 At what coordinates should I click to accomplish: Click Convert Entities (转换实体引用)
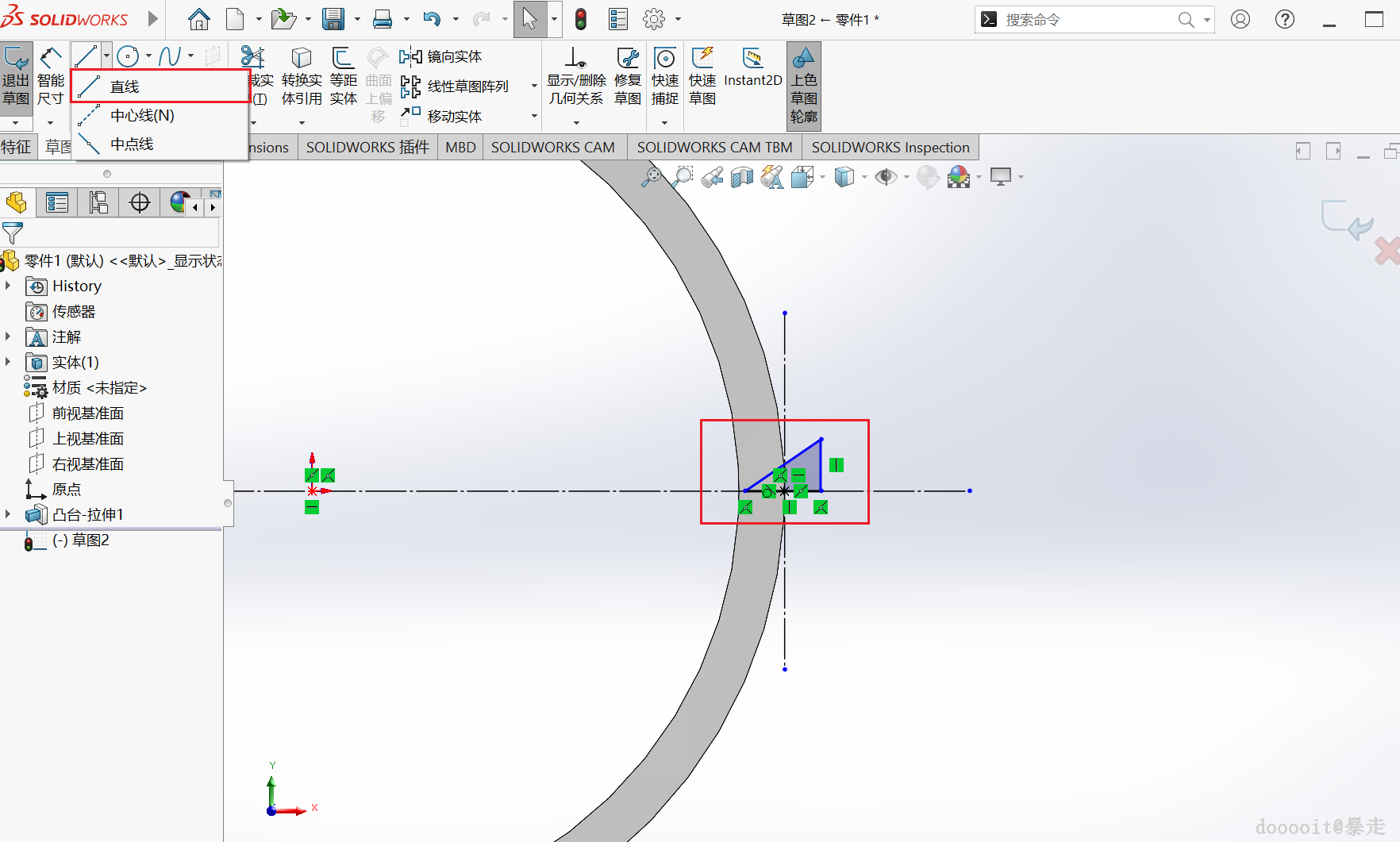[x=302, y=76]
